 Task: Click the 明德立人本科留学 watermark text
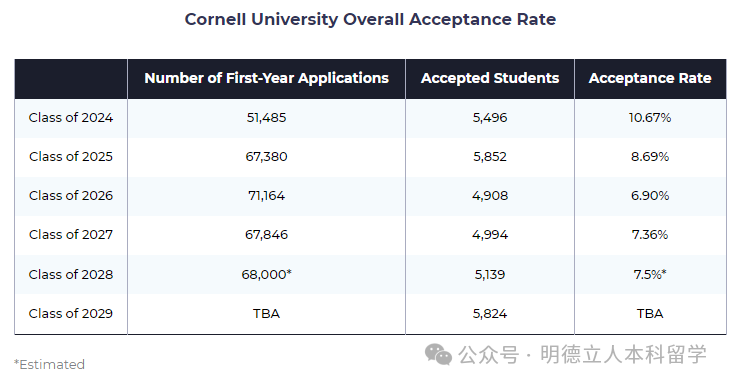click(x=623, y=355)
